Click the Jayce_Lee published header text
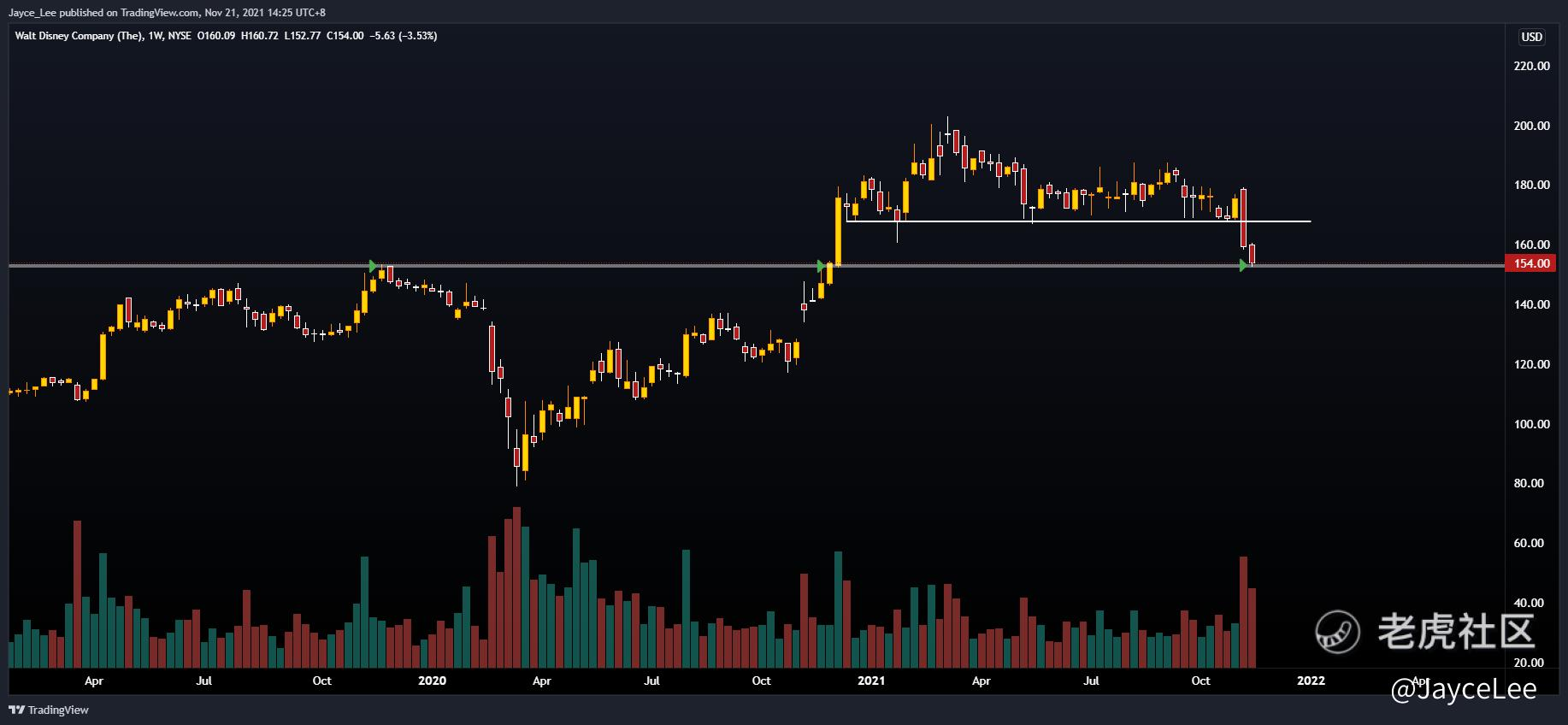Viewport: 1568px width, 725px height. tap(167, 13)
